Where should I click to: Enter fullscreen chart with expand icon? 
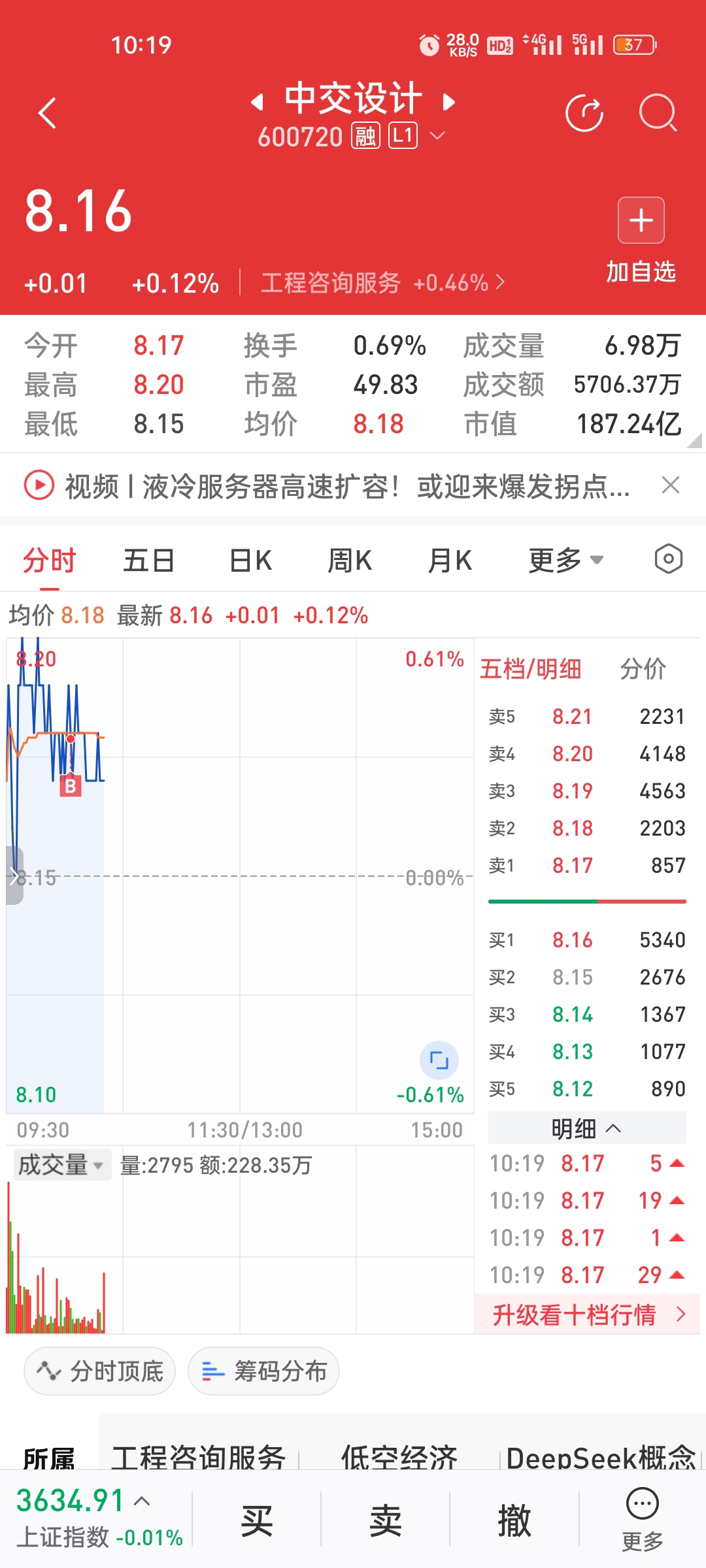[439, 1060]
